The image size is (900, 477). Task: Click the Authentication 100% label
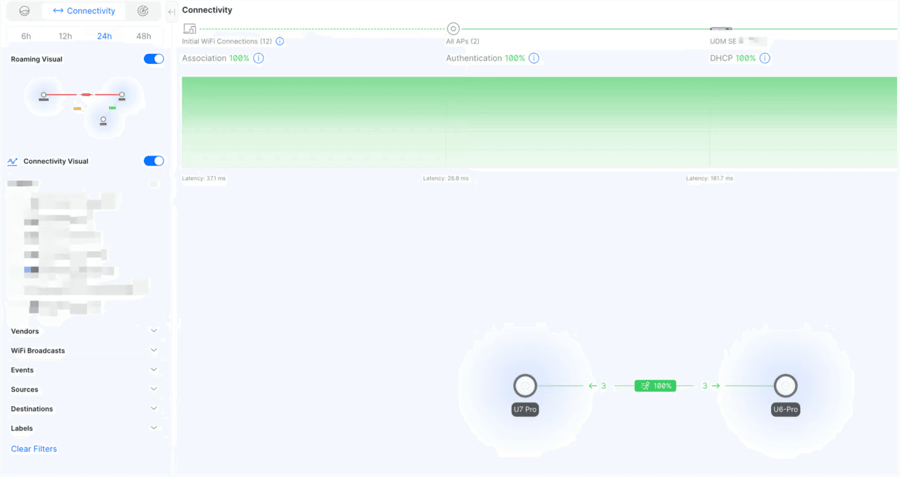click(486, 58)
